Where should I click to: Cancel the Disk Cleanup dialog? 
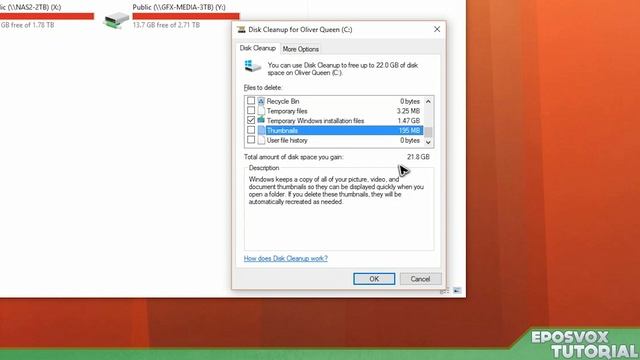(x=420, y=279)
